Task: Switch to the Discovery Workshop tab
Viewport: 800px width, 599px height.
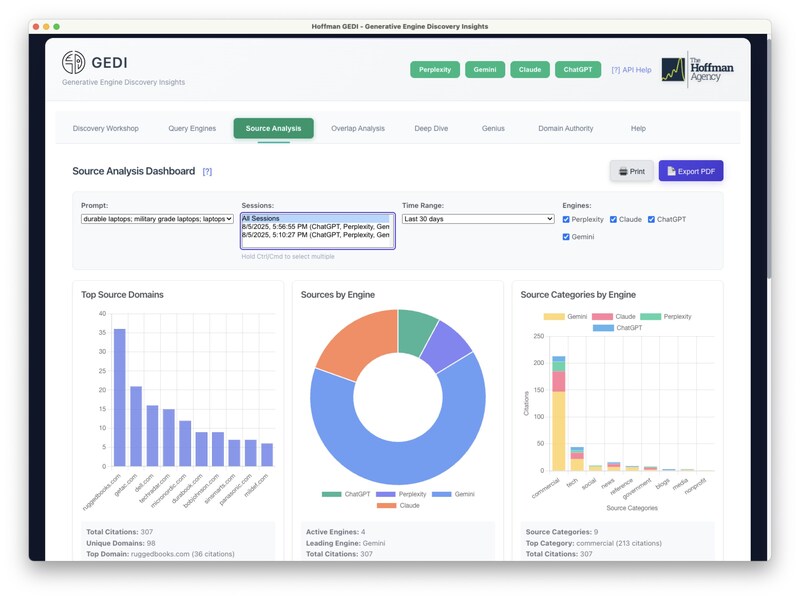Action: click(x=106, y=129)
